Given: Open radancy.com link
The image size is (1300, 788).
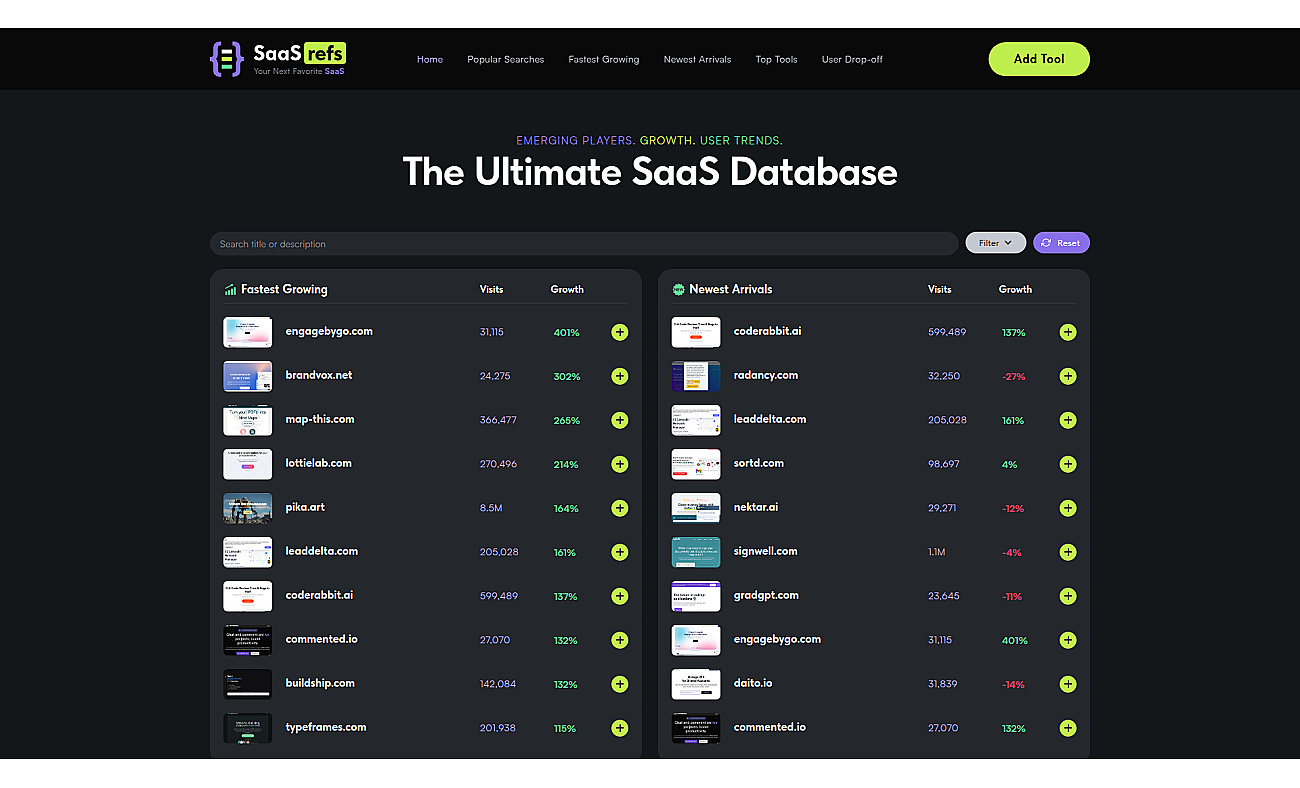Looking at the screenshot, I should click(x=766, y=375).
